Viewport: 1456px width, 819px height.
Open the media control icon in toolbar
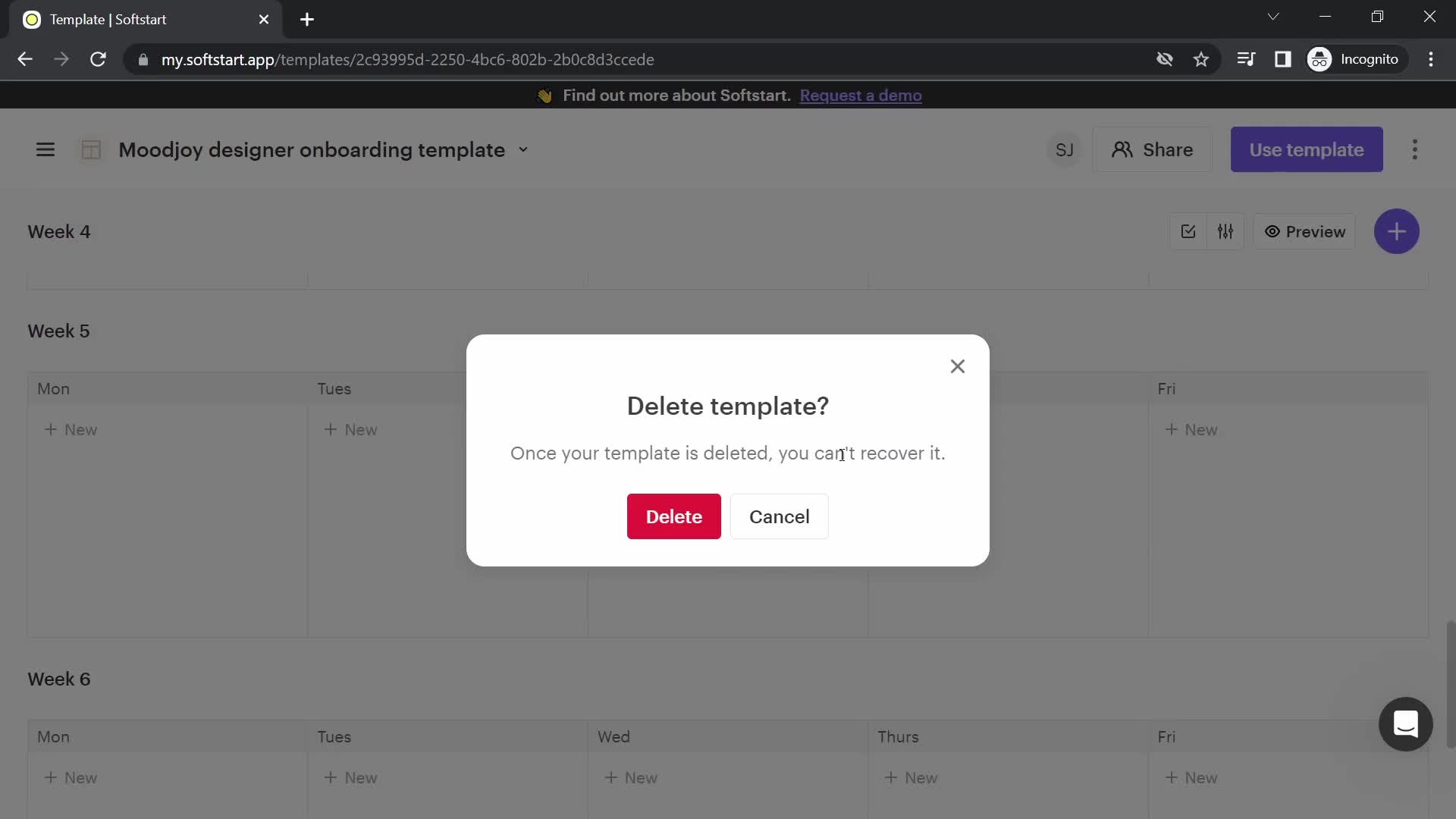coord(1246,59)
